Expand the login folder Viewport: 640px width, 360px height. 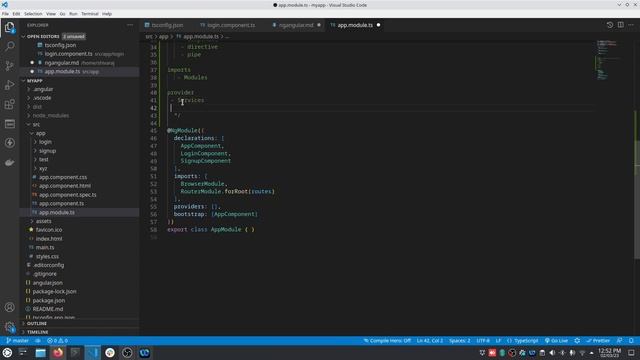80,142
